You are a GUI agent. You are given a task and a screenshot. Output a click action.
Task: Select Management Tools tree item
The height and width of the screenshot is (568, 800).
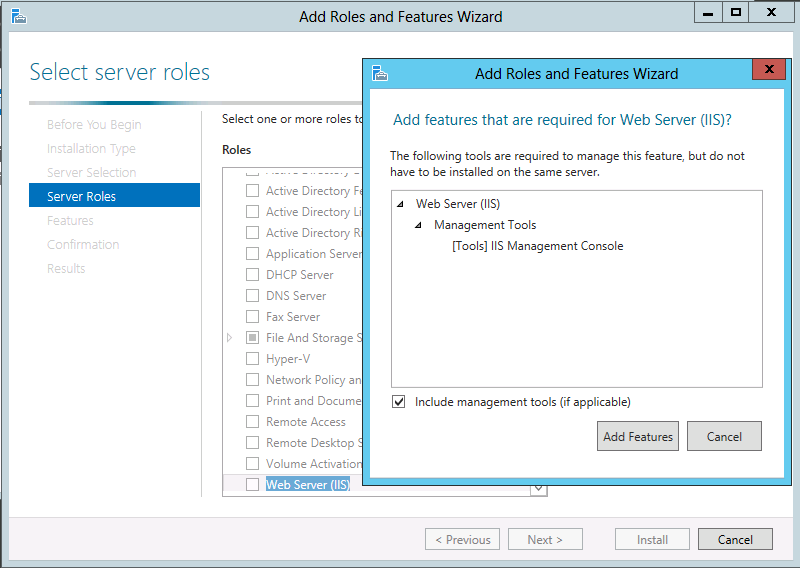click(485, 225)
